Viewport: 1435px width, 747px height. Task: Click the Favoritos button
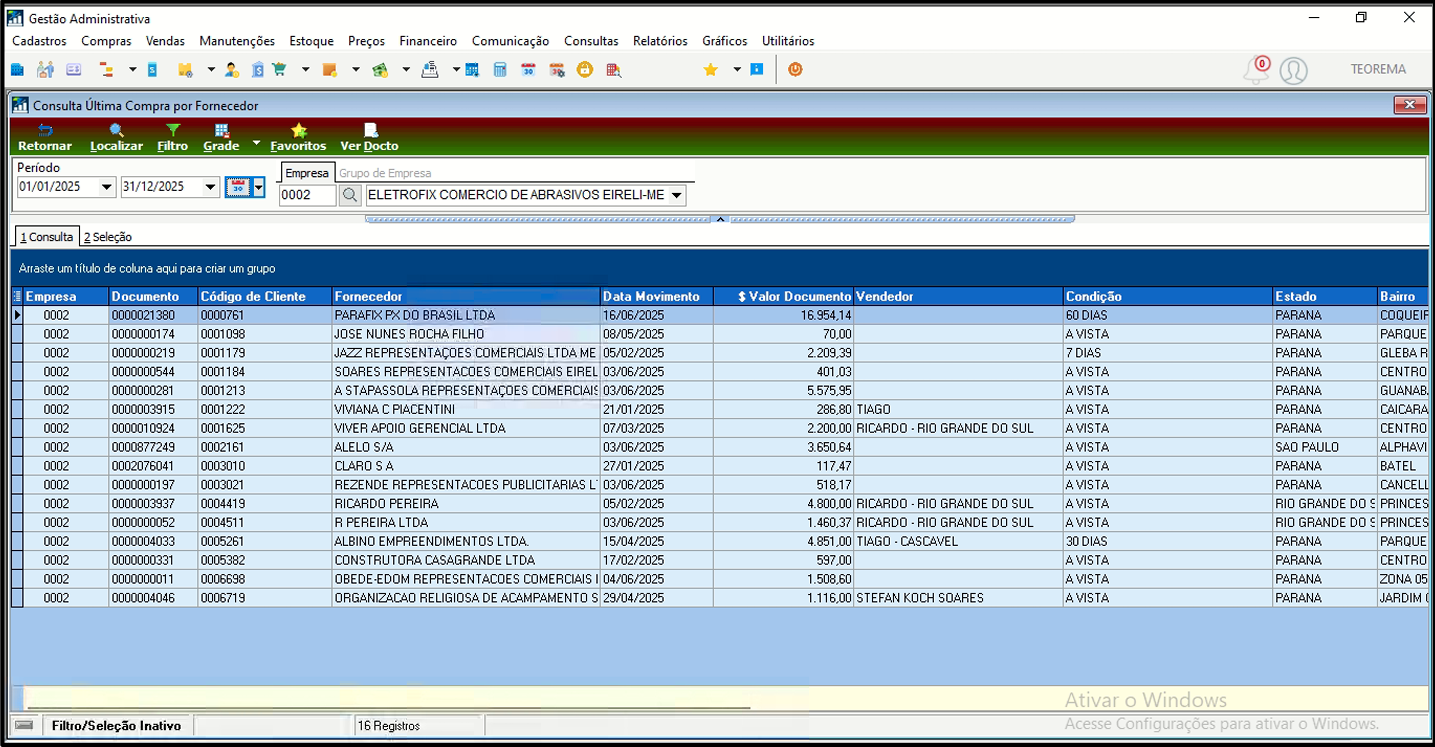tap(298, 137)
